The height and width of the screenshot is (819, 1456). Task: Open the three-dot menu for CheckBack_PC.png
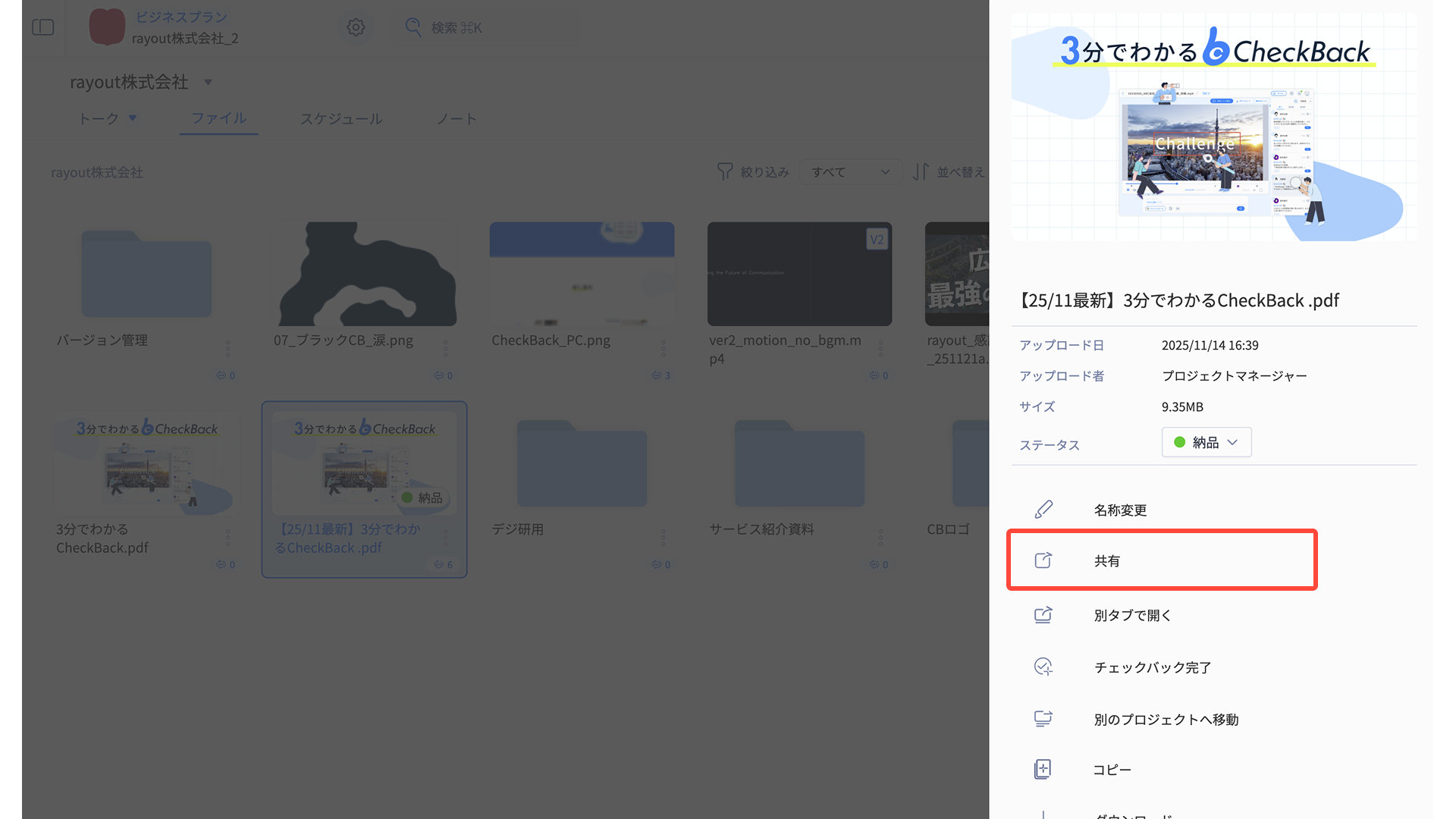tap(663, 348)
